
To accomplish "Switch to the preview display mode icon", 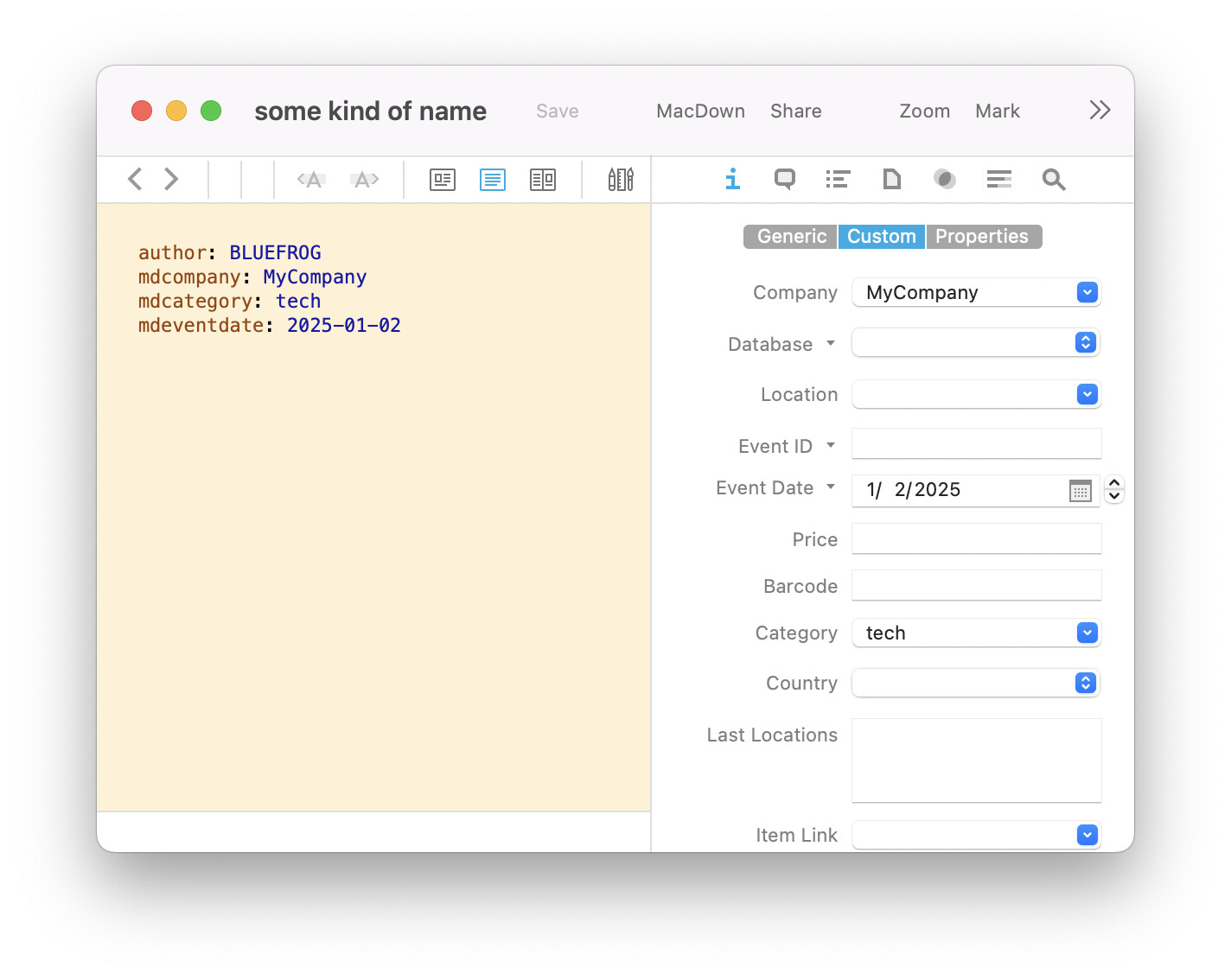I will coord(443,180).
